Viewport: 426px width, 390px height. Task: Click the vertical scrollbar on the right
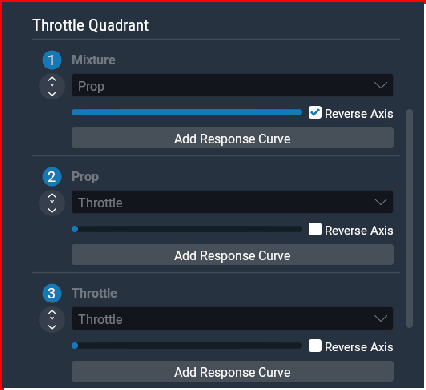pos(409,218)
